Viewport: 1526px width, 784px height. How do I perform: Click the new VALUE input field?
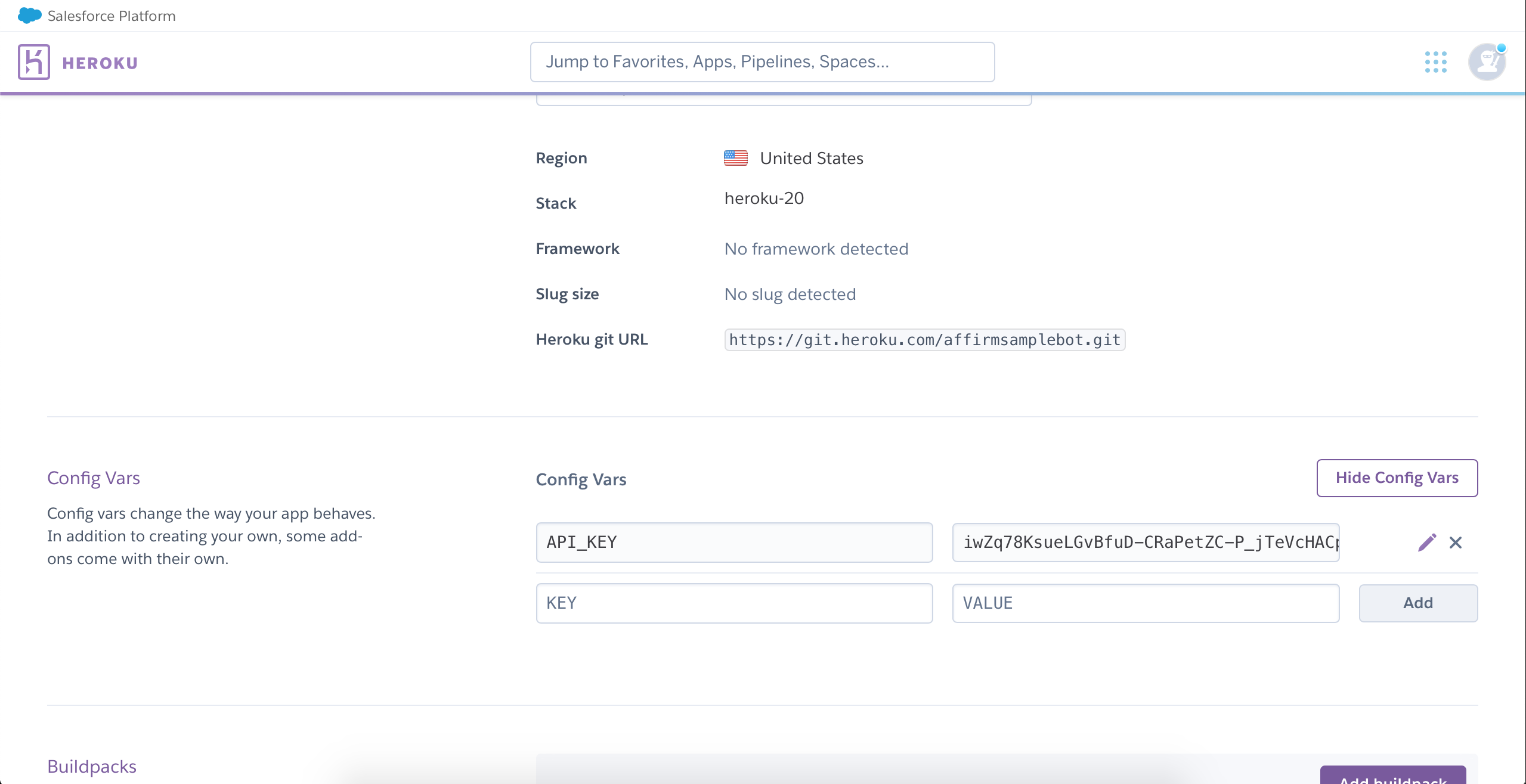click(1146, 603)
